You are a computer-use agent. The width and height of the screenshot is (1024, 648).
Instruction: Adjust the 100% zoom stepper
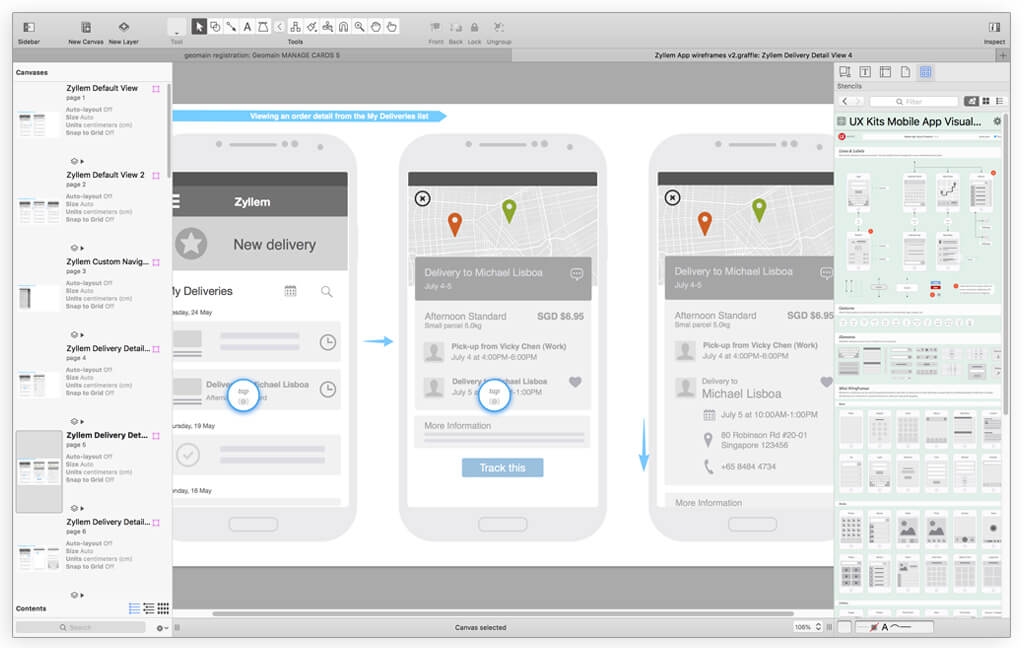coord(818,627)
